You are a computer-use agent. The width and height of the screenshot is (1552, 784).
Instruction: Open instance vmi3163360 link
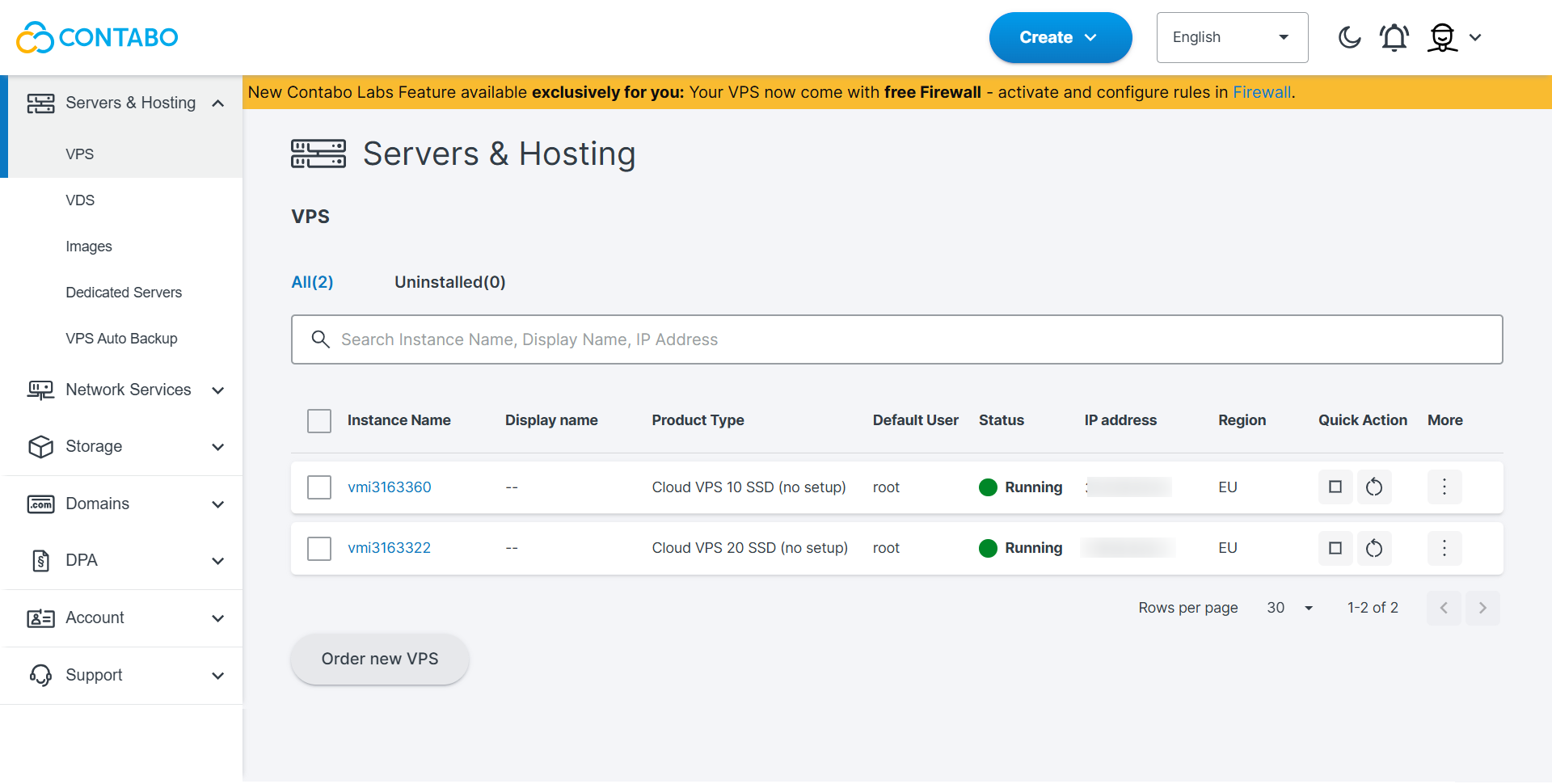[390, 487]
